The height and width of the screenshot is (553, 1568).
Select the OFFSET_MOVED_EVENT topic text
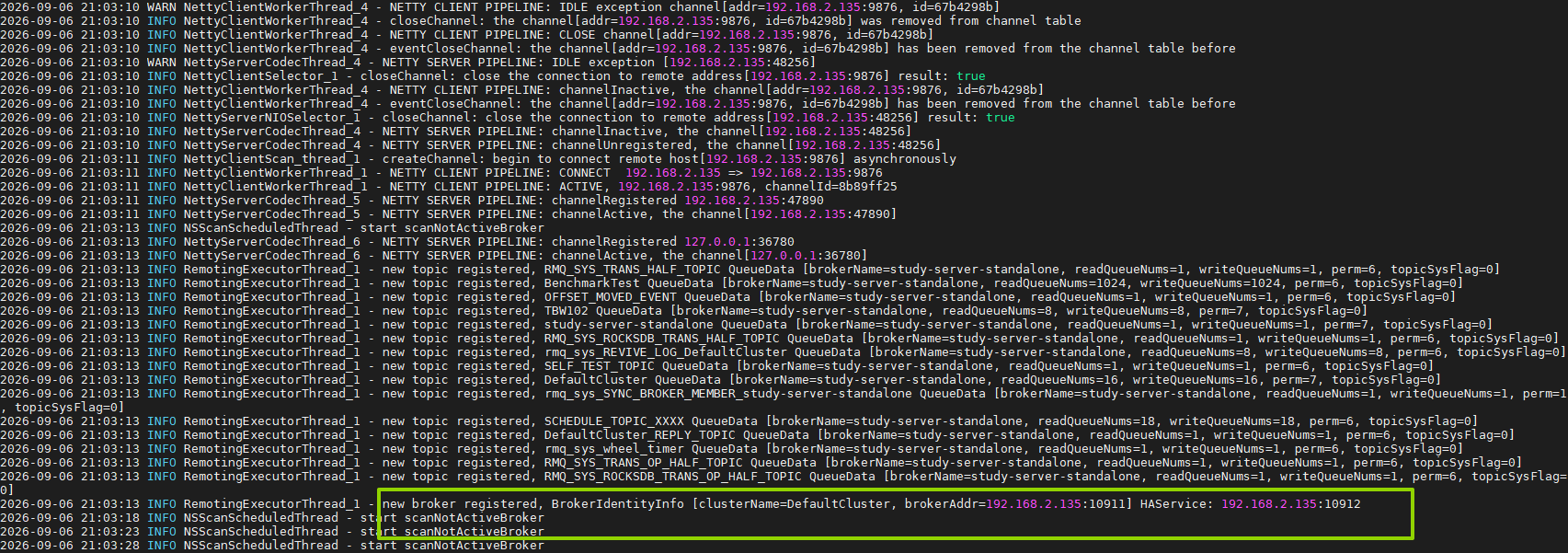coord(610,297)
